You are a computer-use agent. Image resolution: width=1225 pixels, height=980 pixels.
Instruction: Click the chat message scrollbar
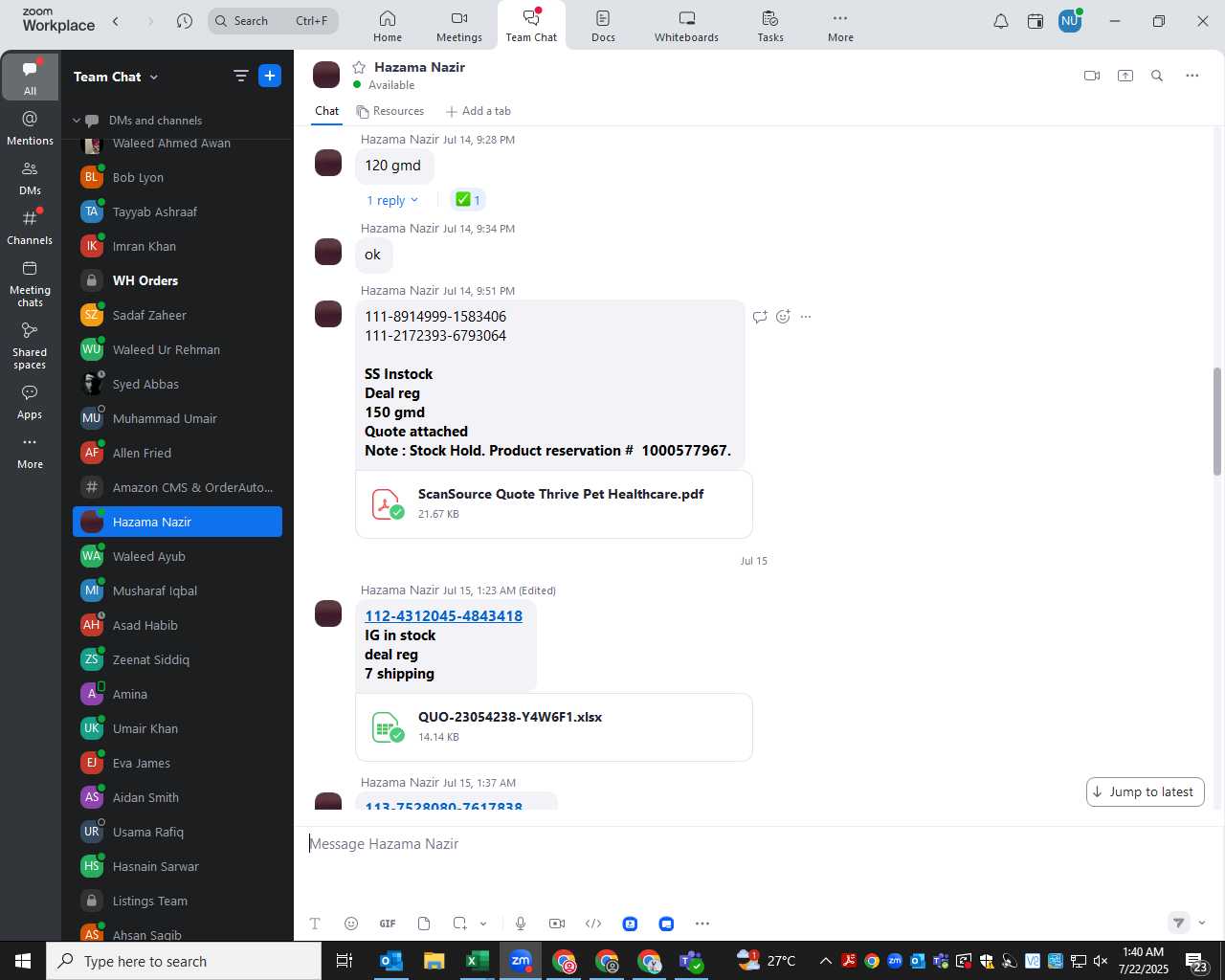1217,421
